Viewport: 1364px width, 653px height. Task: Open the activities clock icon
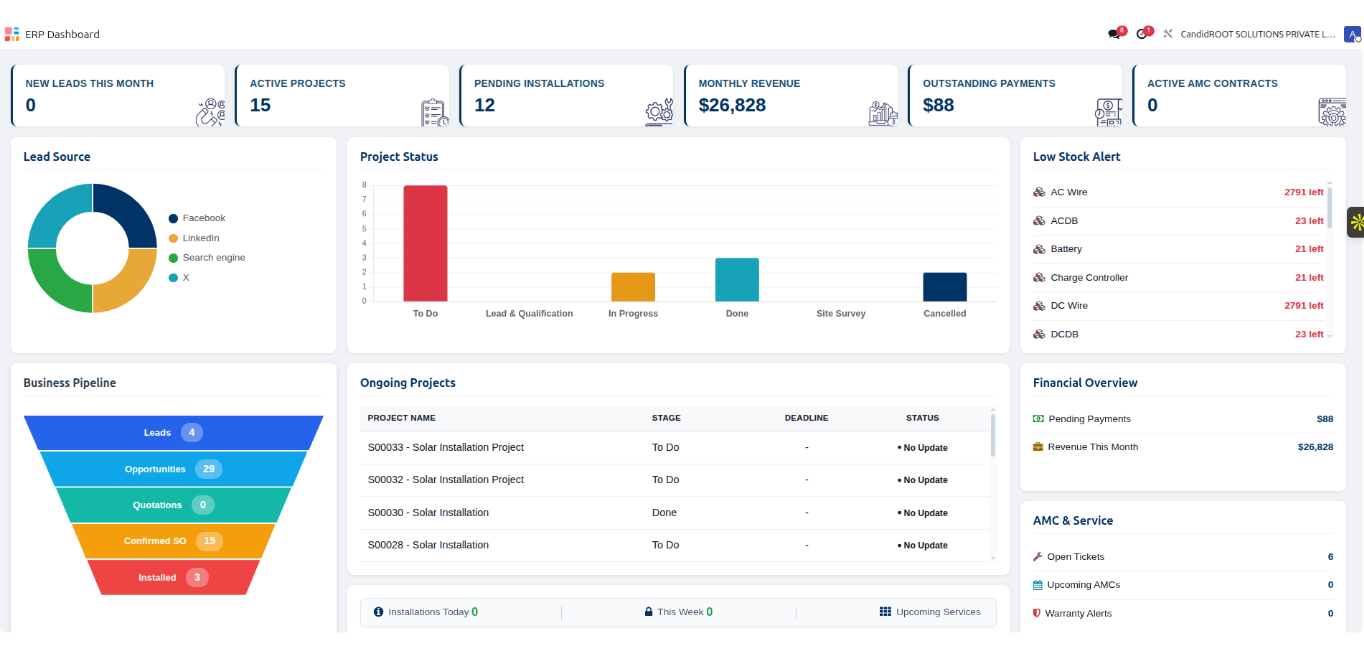tap(1142, 34)
